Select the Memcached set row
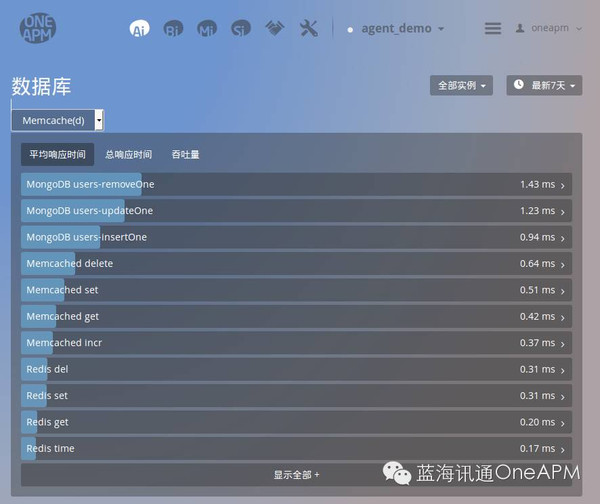Screen dimensions: 600x504 pos(297,290)
